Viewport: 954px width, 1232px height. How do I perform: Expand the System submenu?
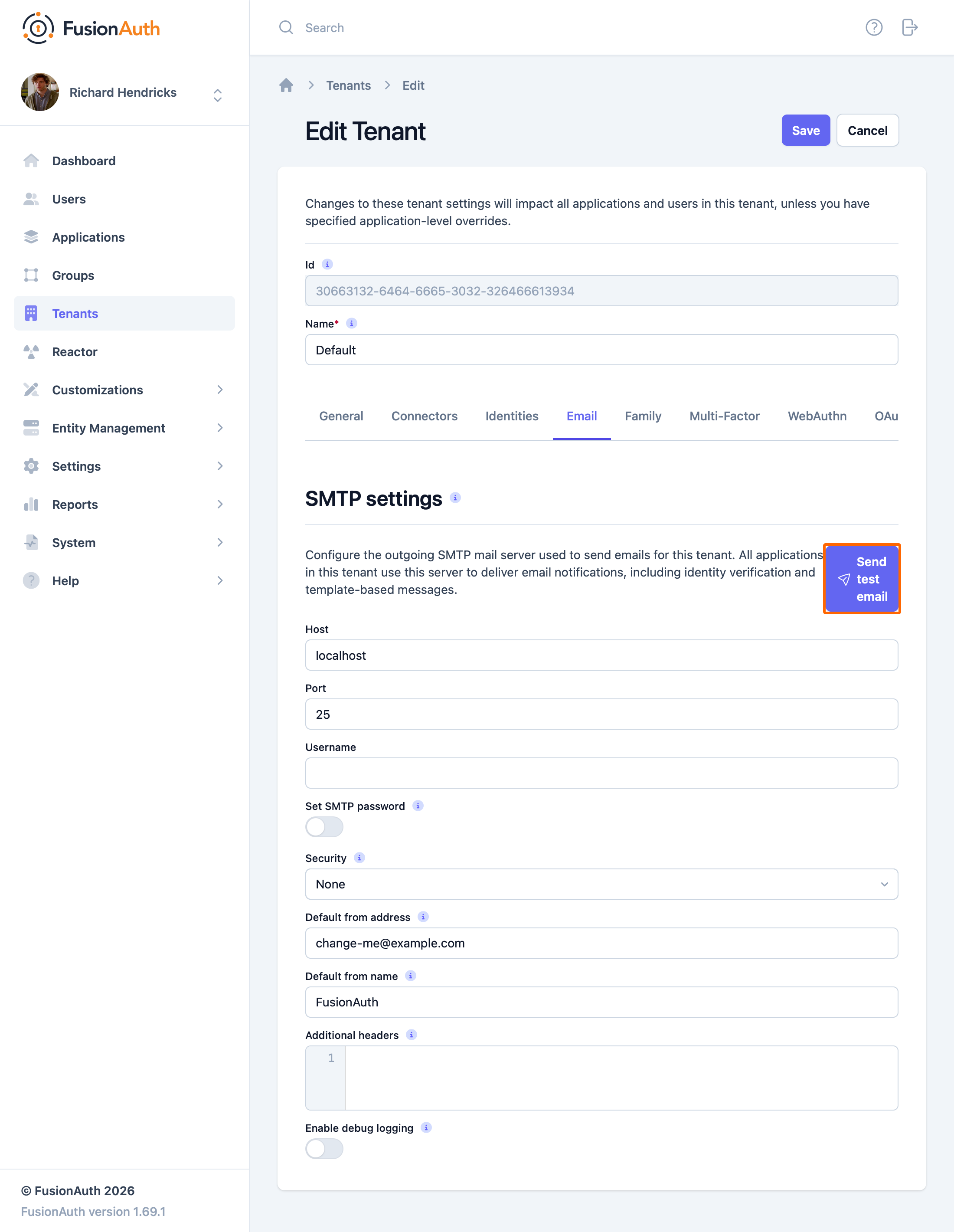[124, 543]
